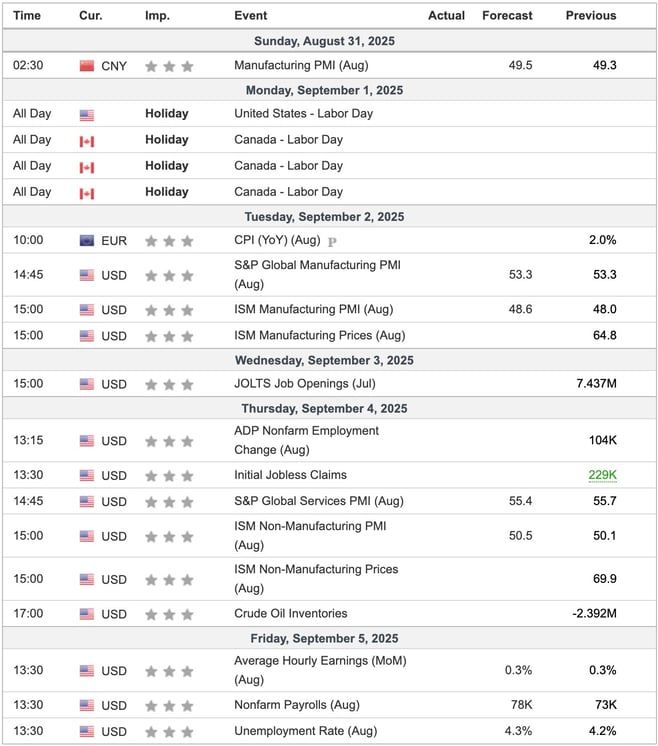
Task: Click the Monday, September 1, 2025 date header
Action: 324,90
